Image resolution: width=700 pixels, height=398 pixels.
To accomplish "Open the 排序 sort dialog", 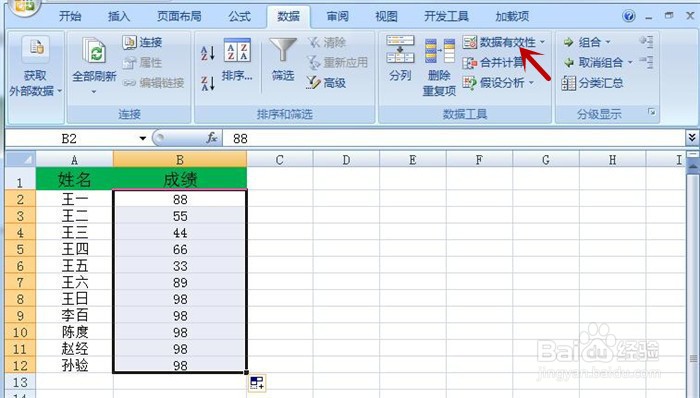I will pyautogui.click(x=237, y=60).
